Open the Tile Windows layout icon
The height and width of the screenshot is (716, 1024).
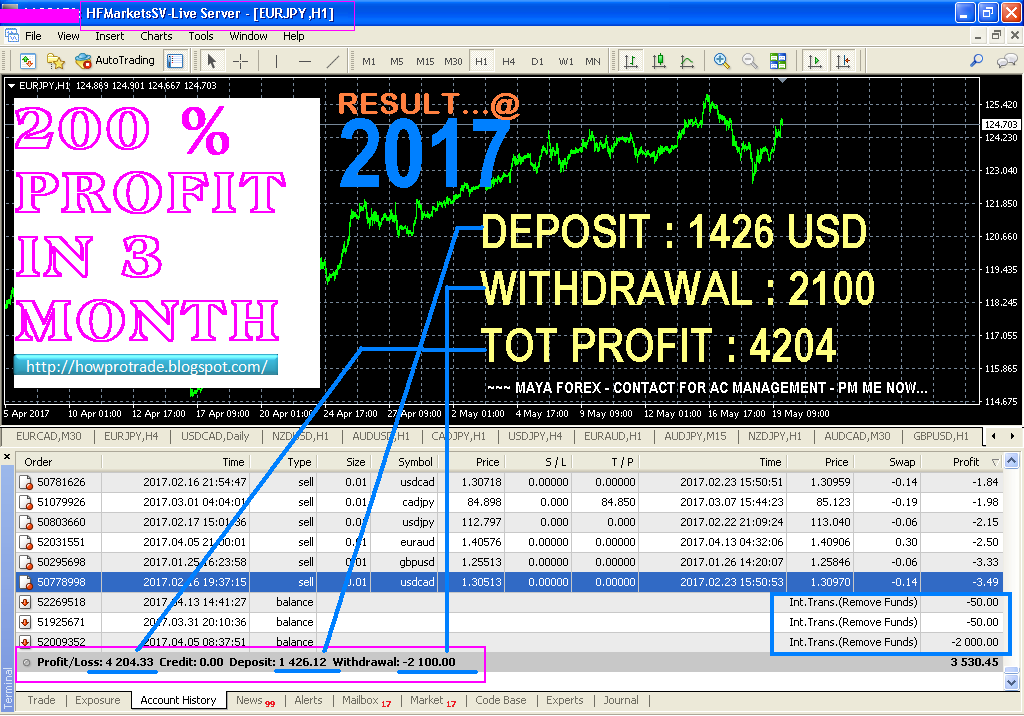778,60
